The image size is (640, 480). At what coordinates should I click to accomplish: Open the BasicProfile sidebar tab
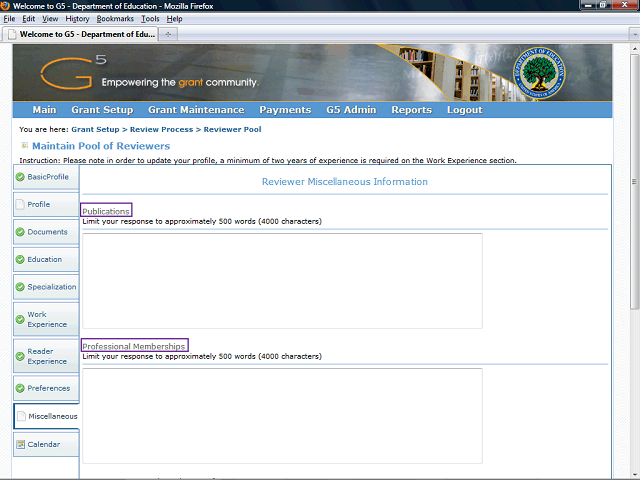tap(46, 177)
